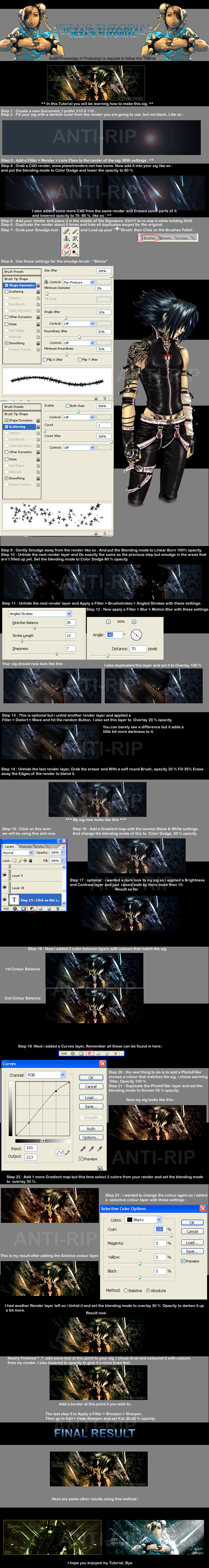The width and height of the screenshot is (209, 1568).
Task: Choose the curve point editing icon in Curves
Action: pos(60,1153)
